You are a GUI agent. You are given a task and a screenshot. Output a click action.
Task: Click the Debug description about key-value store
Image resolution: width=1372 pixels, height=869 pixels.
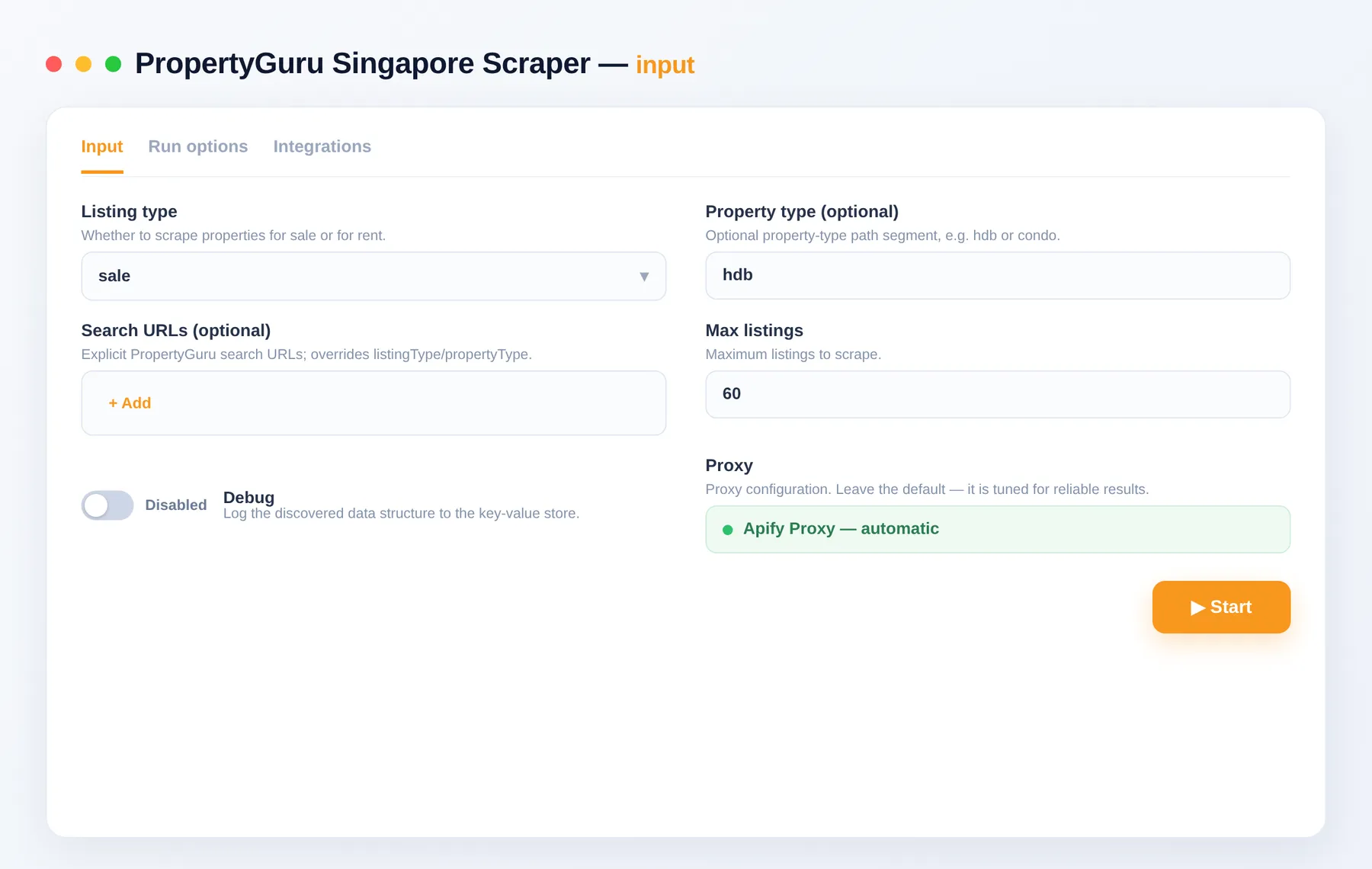(402, 514)
